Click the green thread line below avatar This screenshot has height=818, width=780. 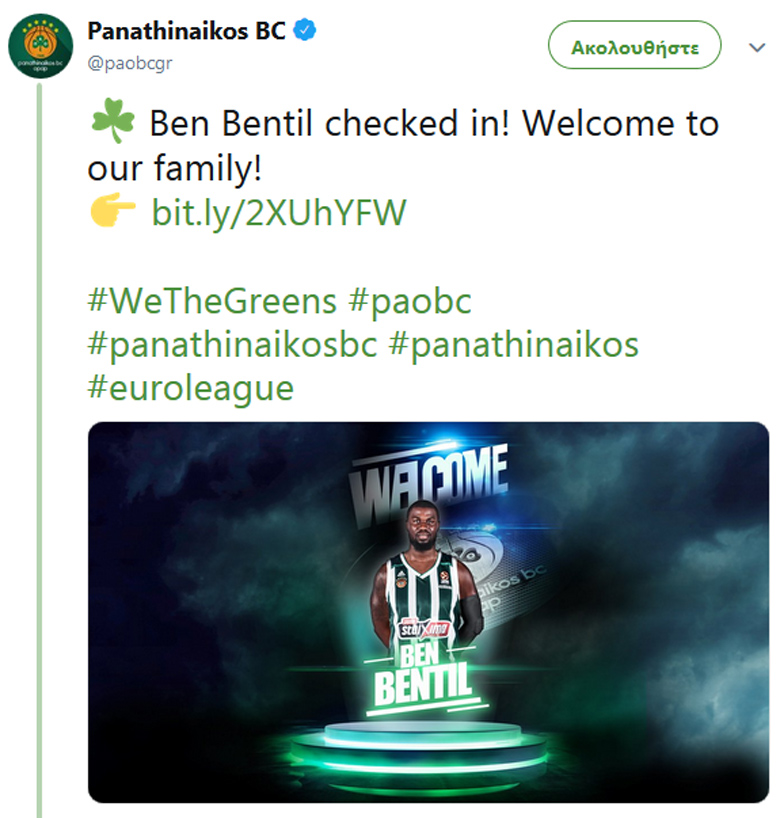(x=39, y=449)
